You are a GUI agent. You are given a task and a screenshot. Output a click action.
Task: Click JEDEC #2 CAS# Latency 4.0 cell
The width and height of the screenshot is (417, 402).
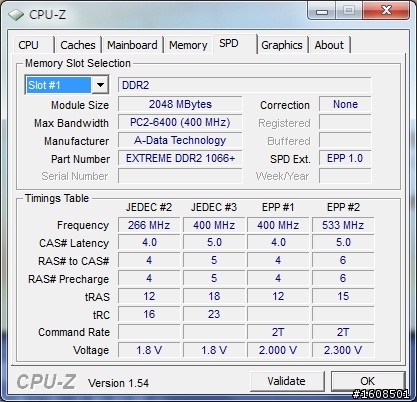coord(149,242)
